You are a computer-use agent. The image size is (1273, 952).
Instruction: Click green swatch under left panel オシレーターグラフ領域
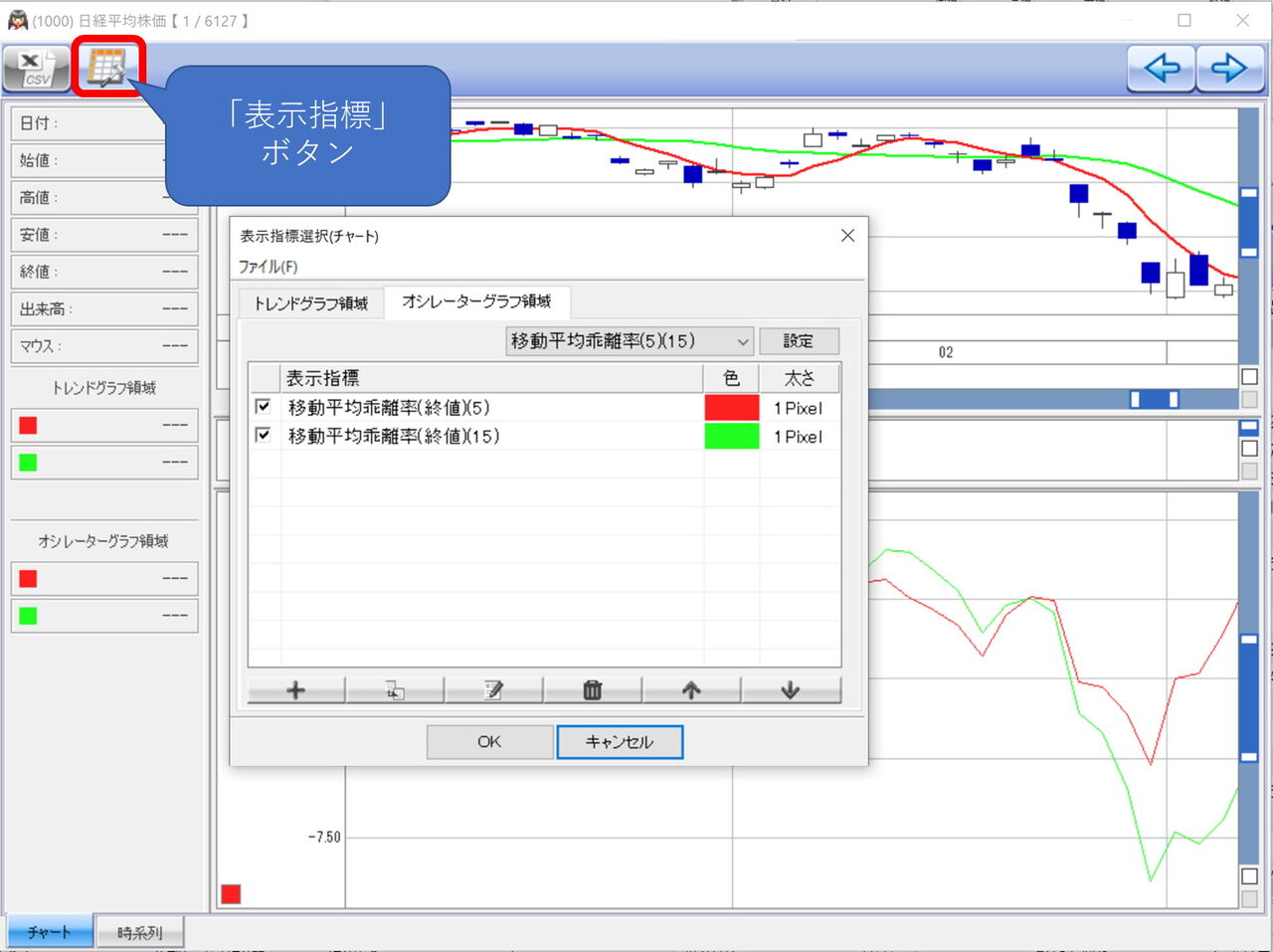point(28,616)
